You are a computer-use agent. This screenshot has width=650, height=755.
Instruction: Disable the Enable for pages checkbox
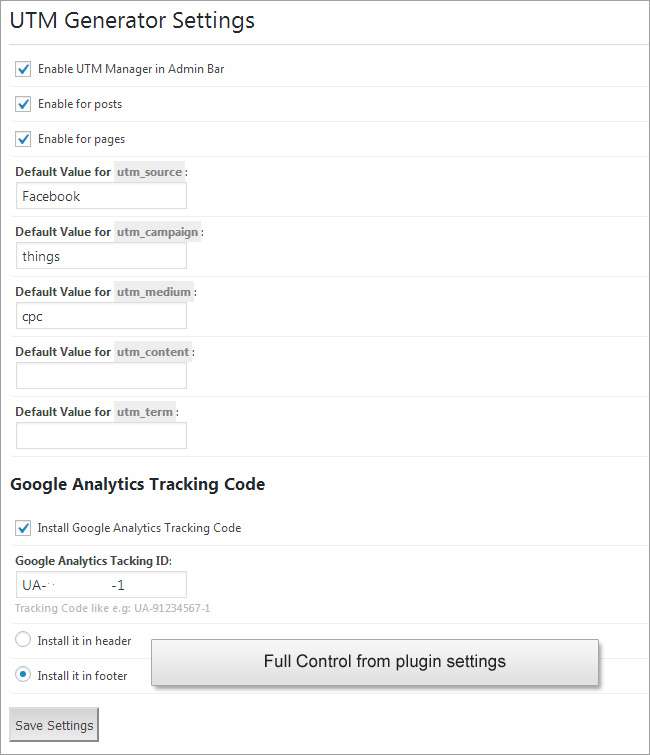point(23,139)
